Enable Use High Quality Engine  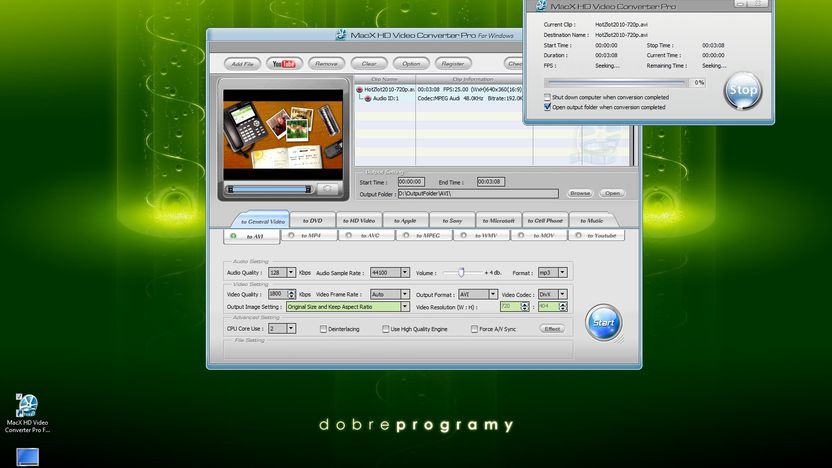(386, 329)
